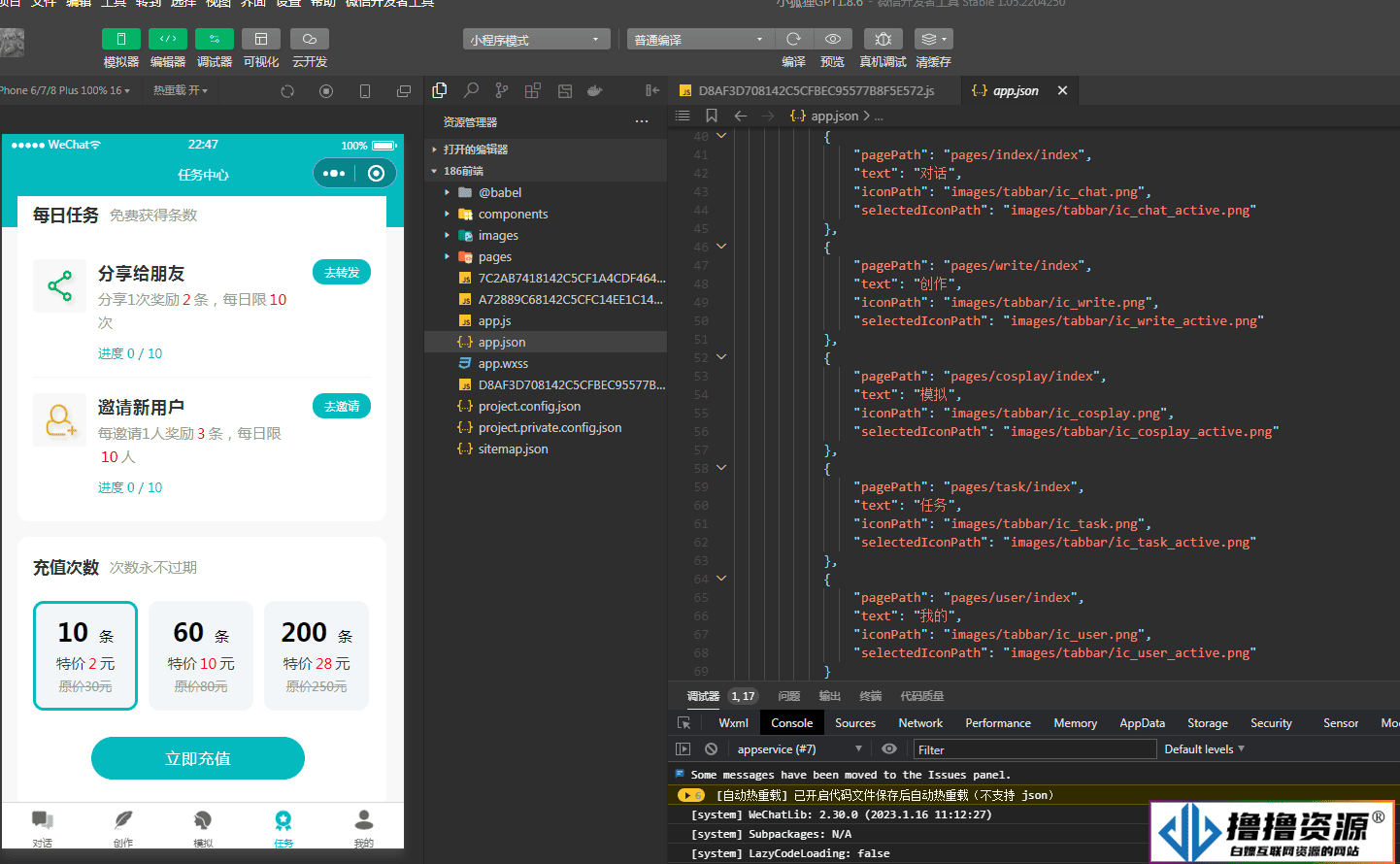Switch to the Storage tab

[1208, 723]
